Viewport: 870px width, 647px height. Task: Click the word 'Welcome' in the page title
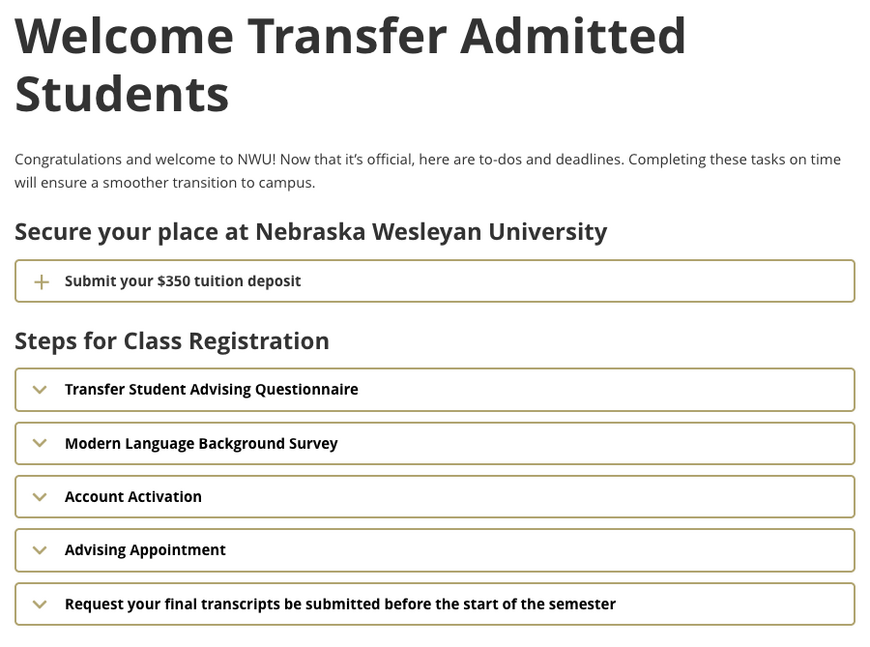point(124,35)
